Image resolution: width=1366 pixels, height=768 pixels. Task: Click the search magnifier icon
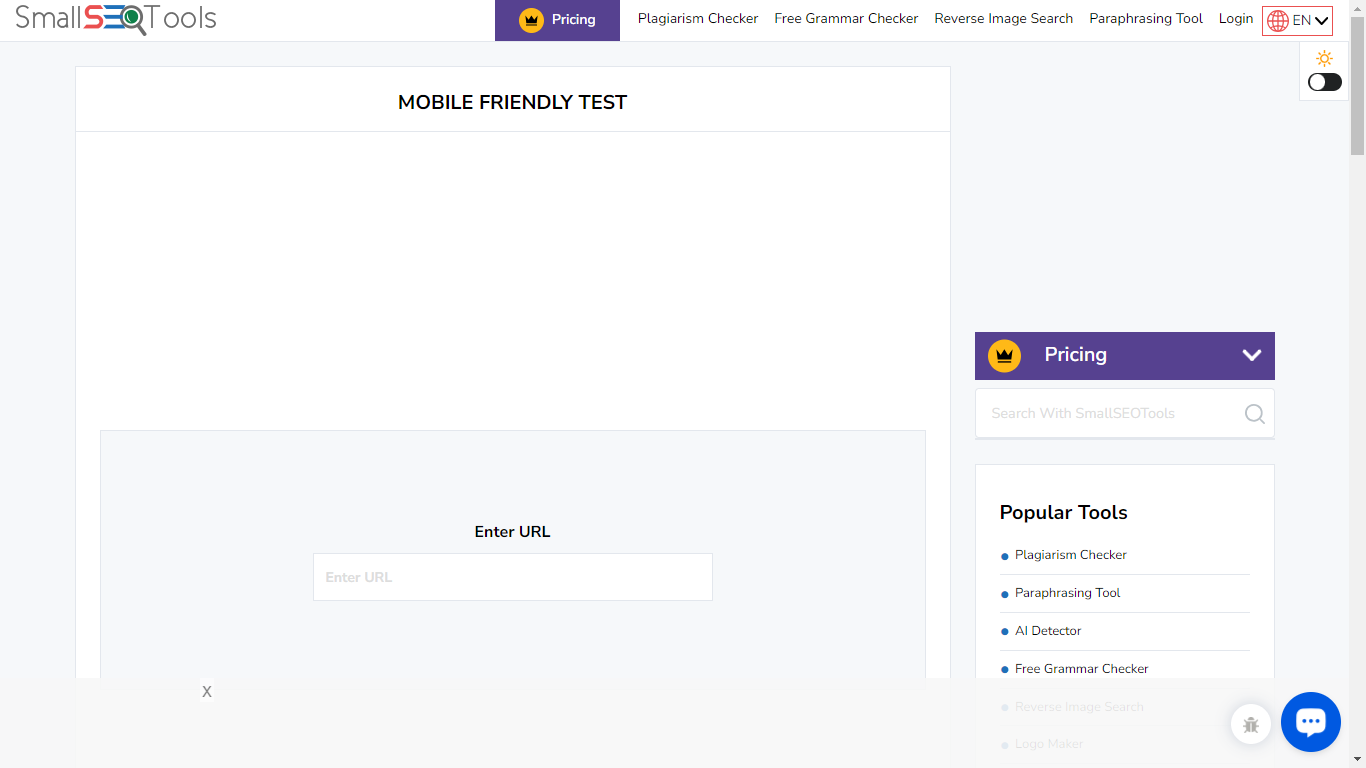click(1254, 414)
